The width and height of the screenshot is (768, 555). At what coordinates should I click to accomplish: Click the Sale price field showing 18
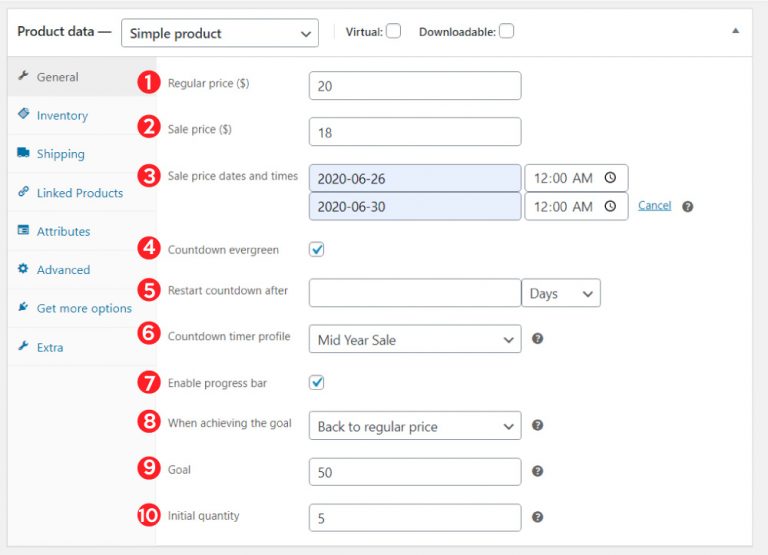coord(415,132)
